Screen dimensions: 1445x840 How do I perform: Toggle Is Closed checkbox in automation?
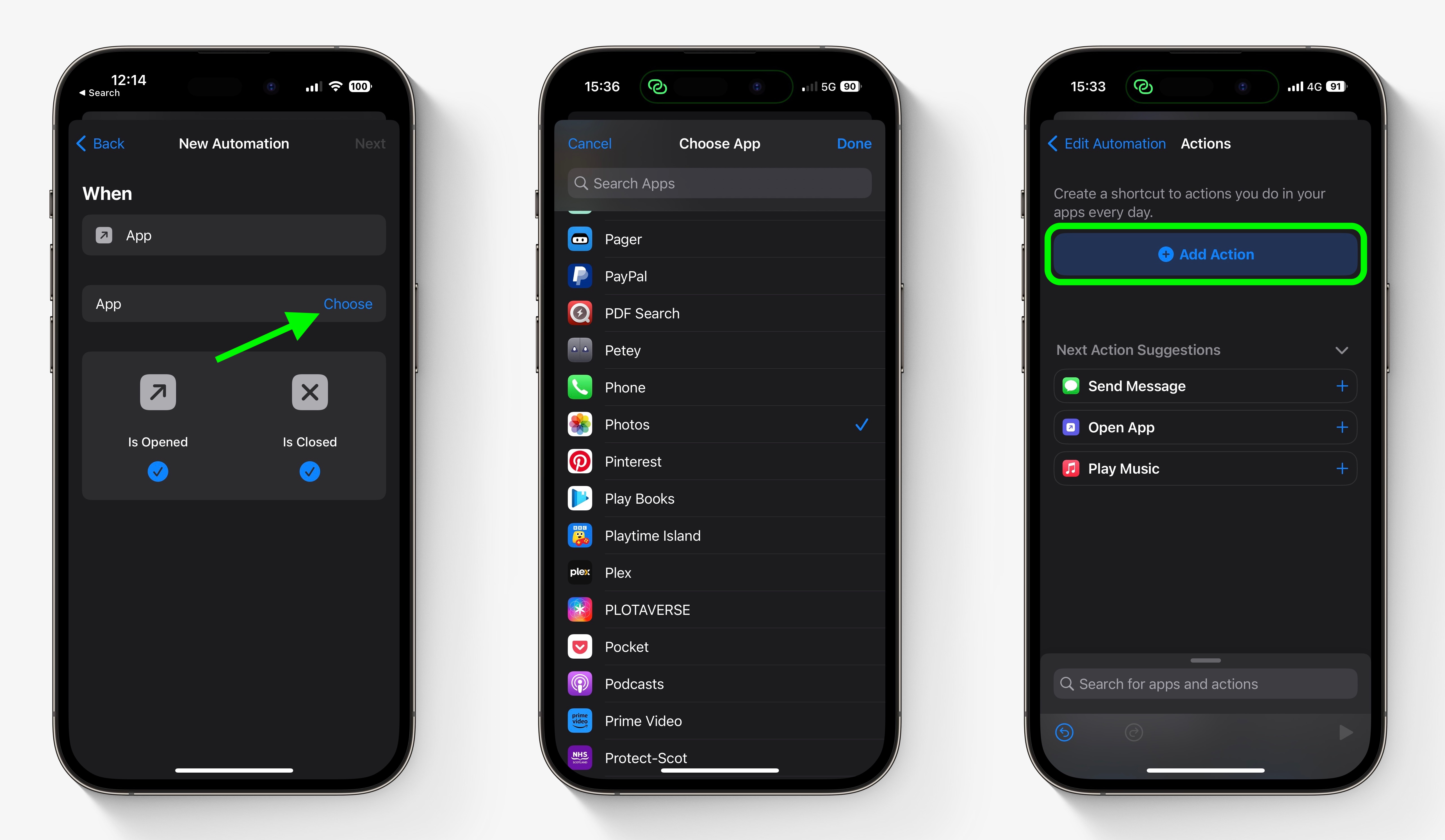tap(309, 471)
